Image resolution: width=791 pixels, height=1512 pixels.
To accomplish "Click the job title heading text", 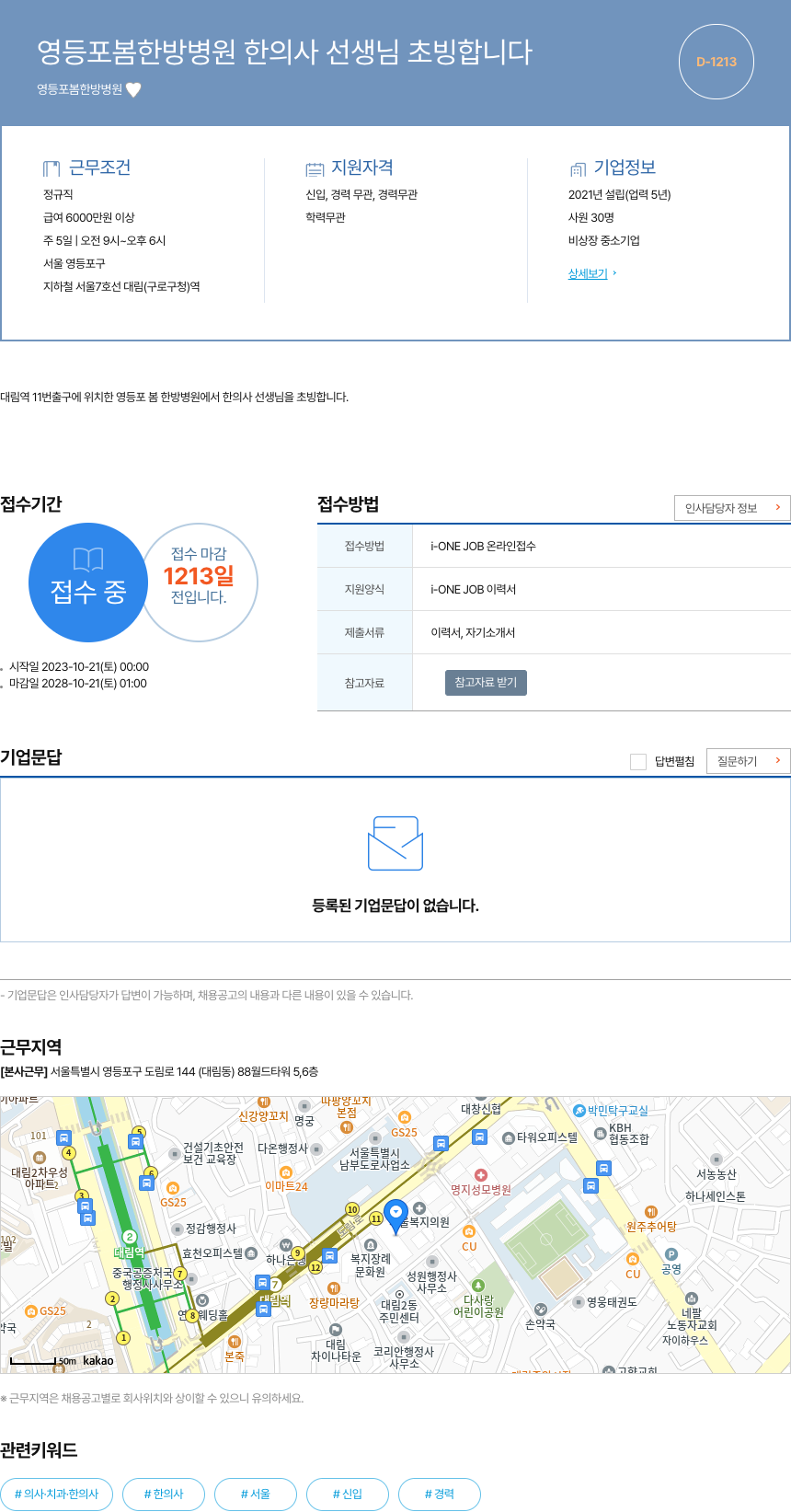I will (x=284, y=52).
